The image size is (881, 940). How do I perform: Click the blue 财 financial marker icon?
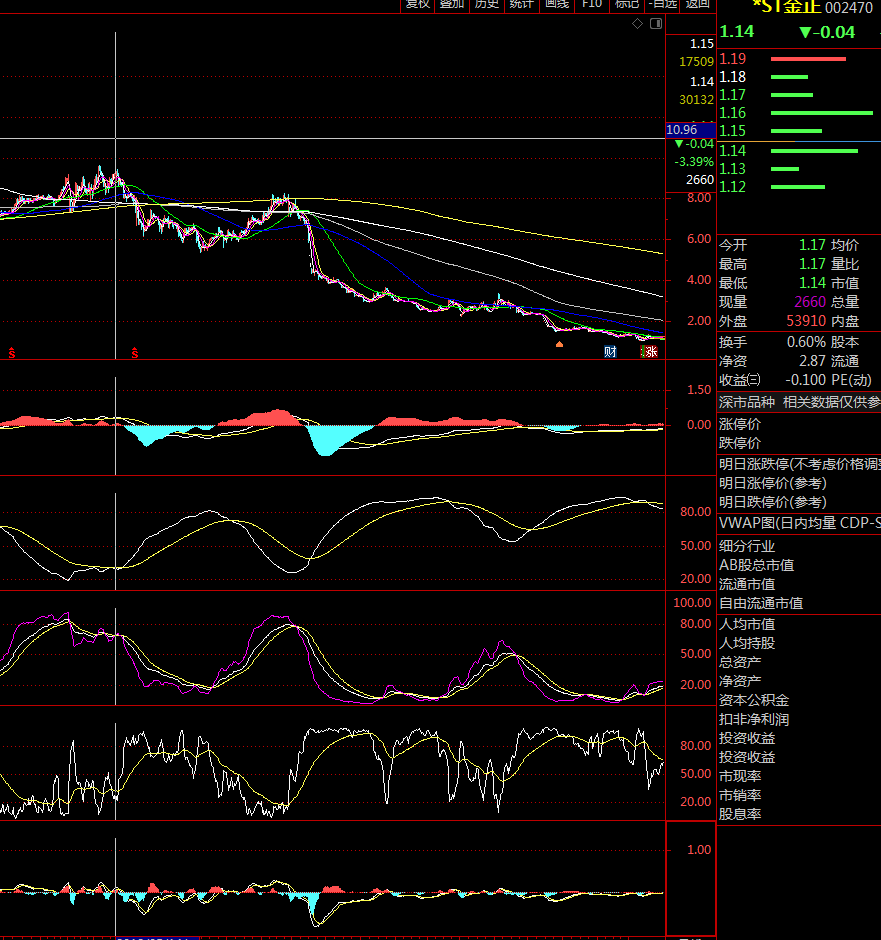pyautogui.click(x=610, y=351)
